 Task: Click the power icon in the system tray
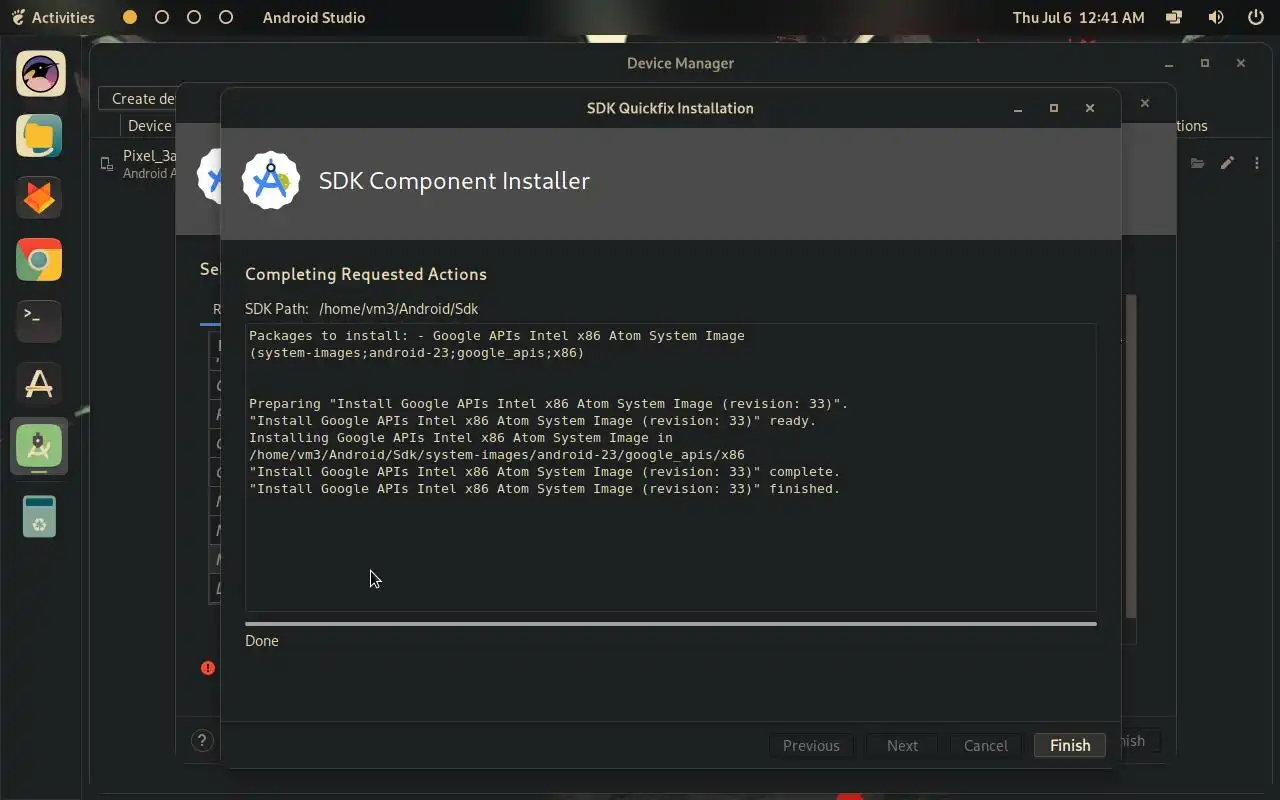[1256, 17]
